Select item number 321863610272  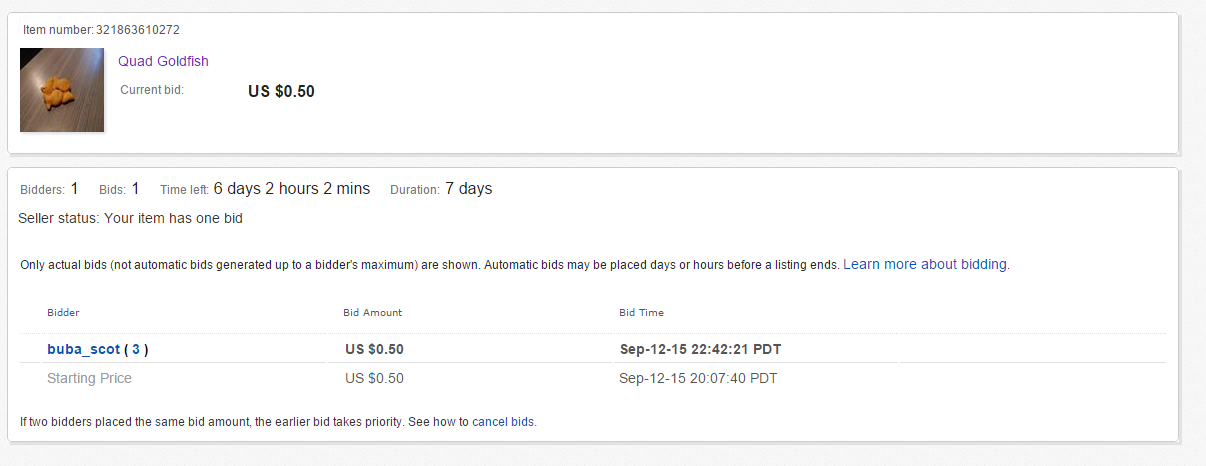[x=138, y=30]
